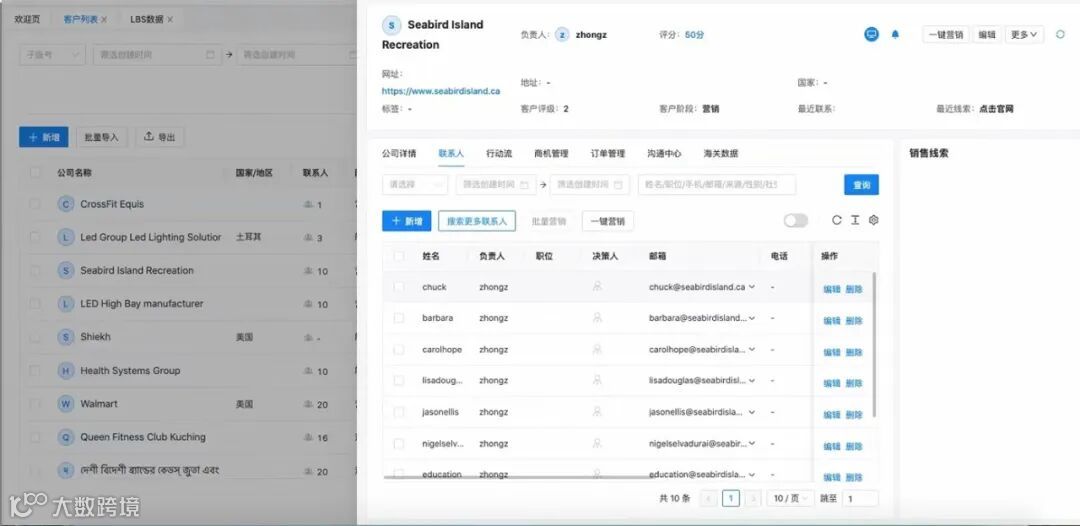The image size is (1080, 526).
Task: Check the box for contact jasonellis
Action: coord(399,412)
